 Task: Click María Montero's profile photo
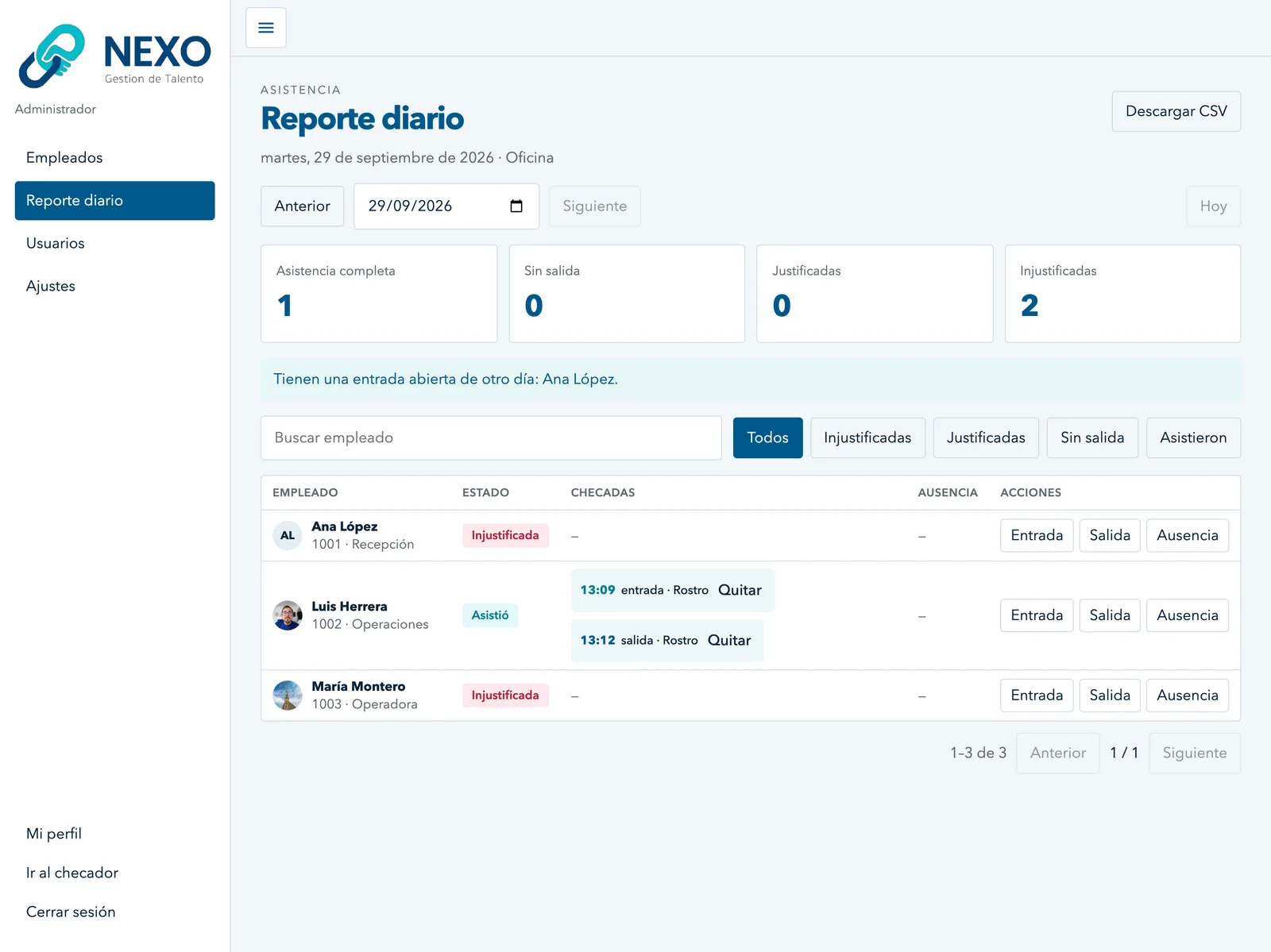tap(288, 696)
